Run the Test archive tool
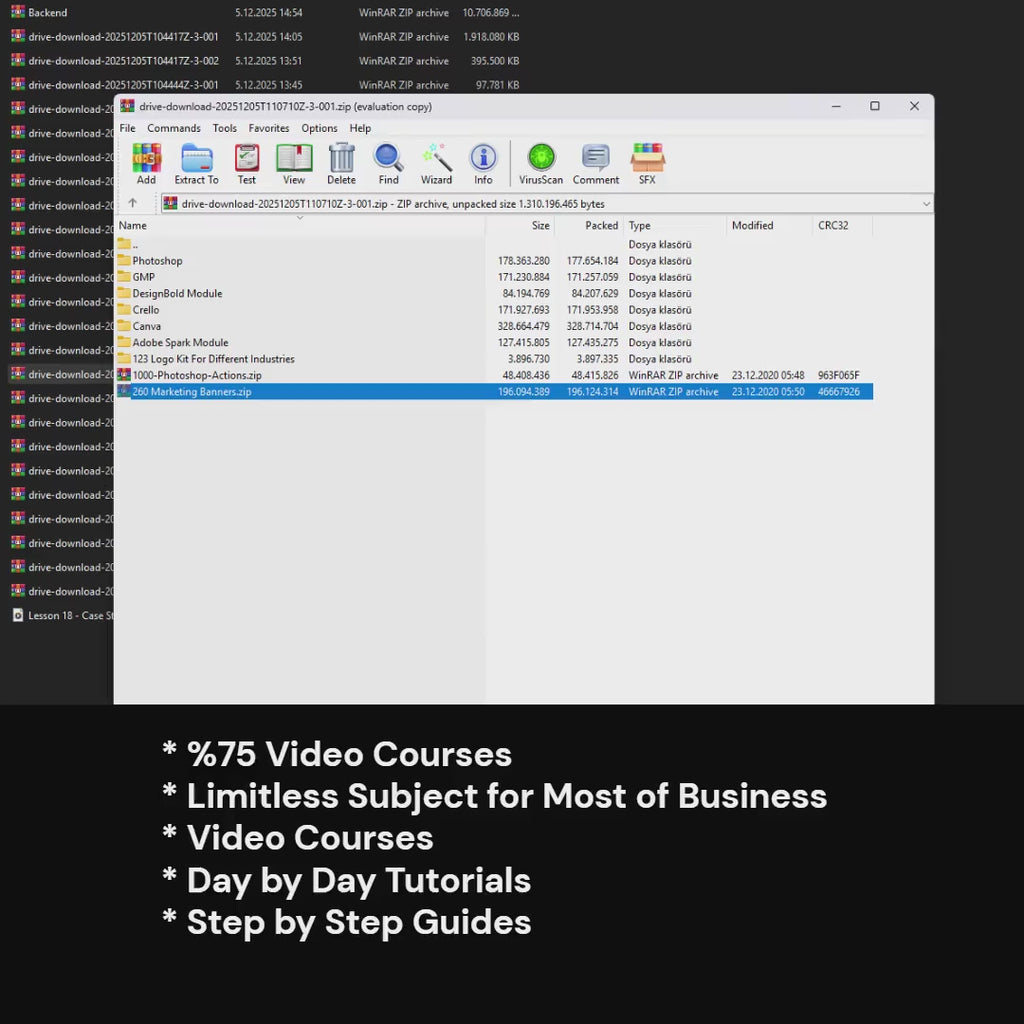Image resolution: width=1024 pixels, height=1024 pixels. (247, 164)
